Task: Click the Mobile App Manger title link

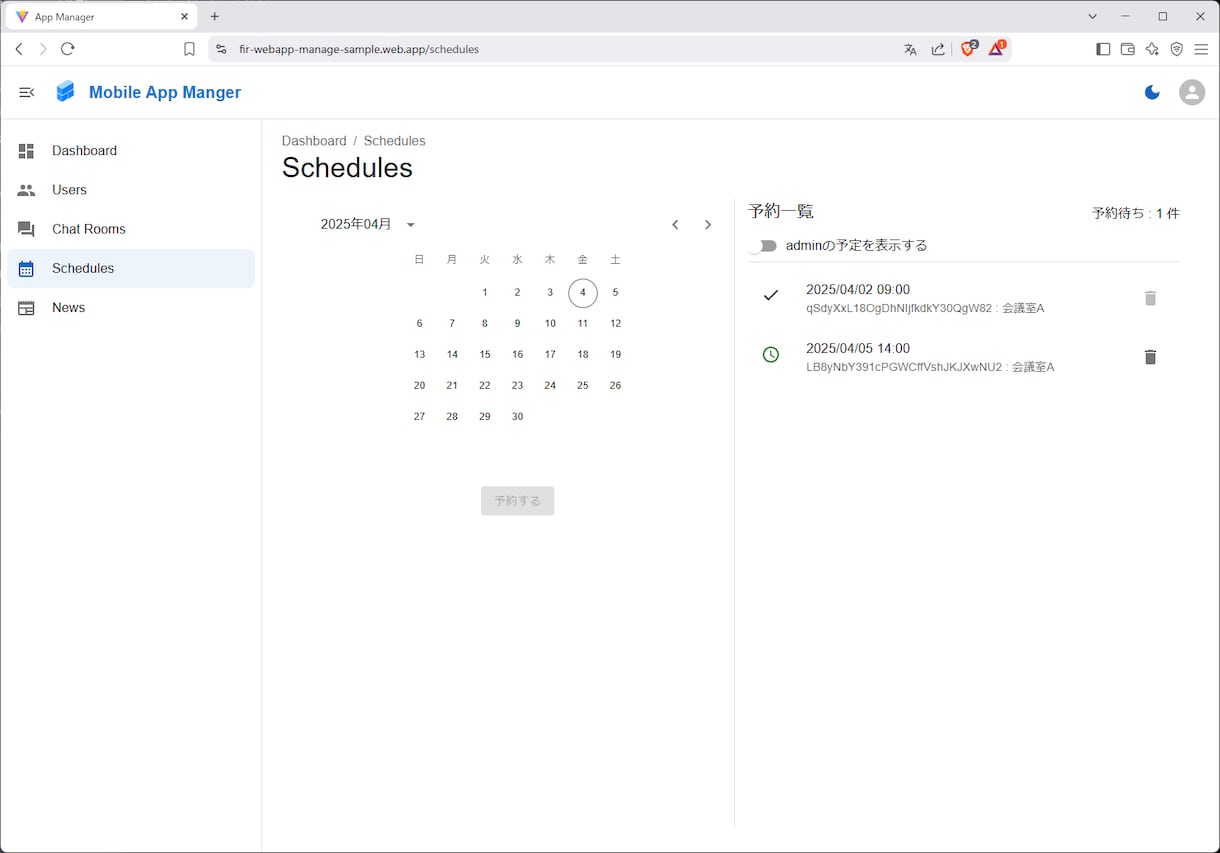Action: click(165, 92)
